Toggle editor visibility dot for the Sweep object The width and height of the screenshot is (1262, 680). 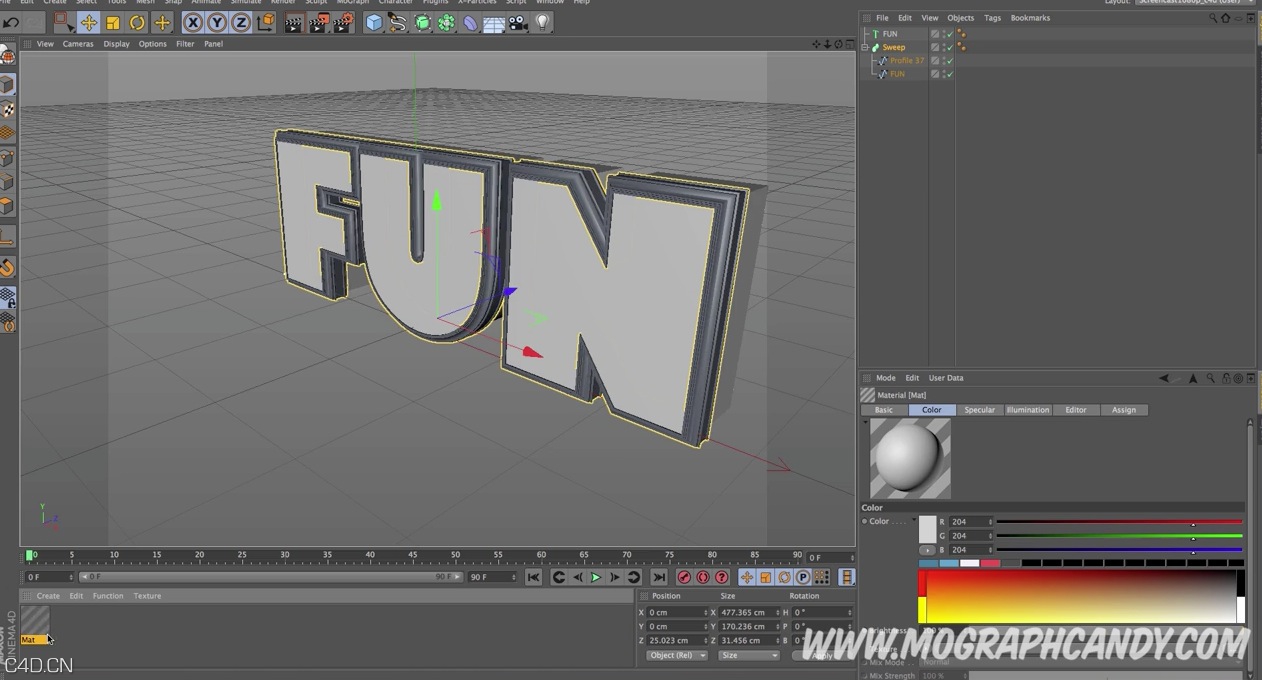click(x=946, y=45)
